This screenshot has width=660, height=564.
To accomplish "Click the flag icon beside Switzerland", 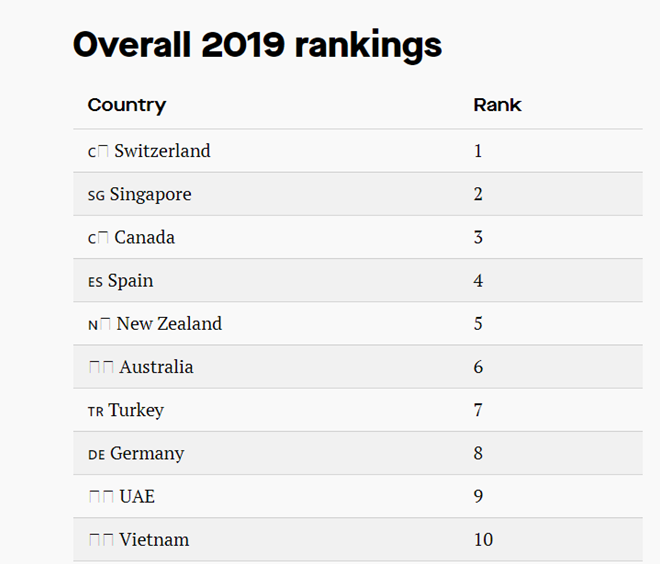I will coord(98,152).
